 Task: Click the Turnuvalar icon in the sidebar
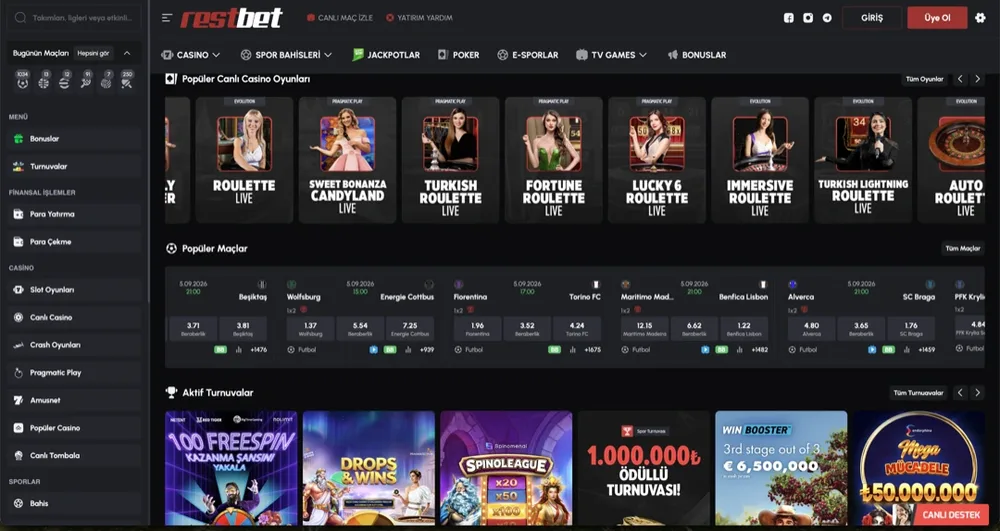click(18, 166)
